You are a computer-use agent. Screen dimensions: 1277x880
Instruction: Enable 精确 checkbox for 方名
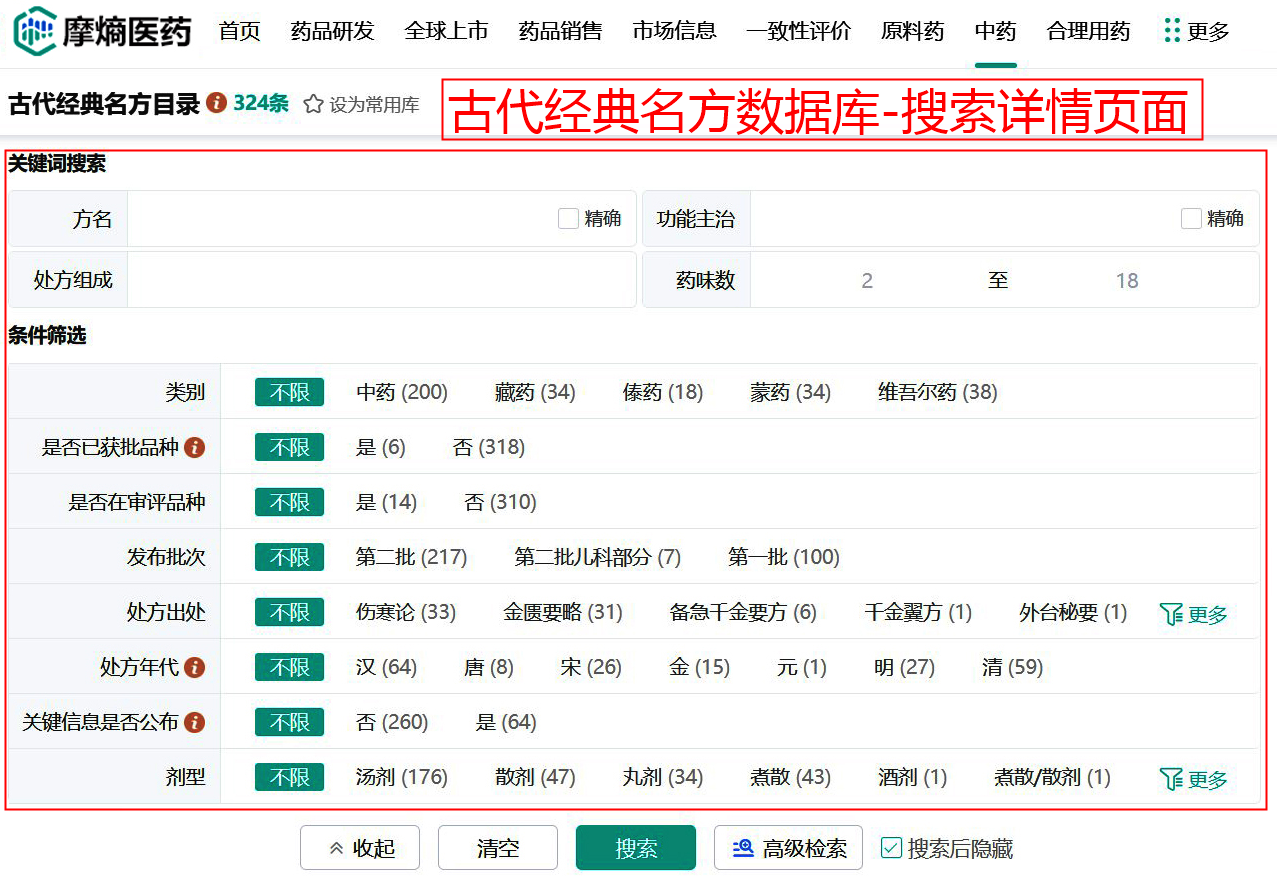[x=568, y=219]
